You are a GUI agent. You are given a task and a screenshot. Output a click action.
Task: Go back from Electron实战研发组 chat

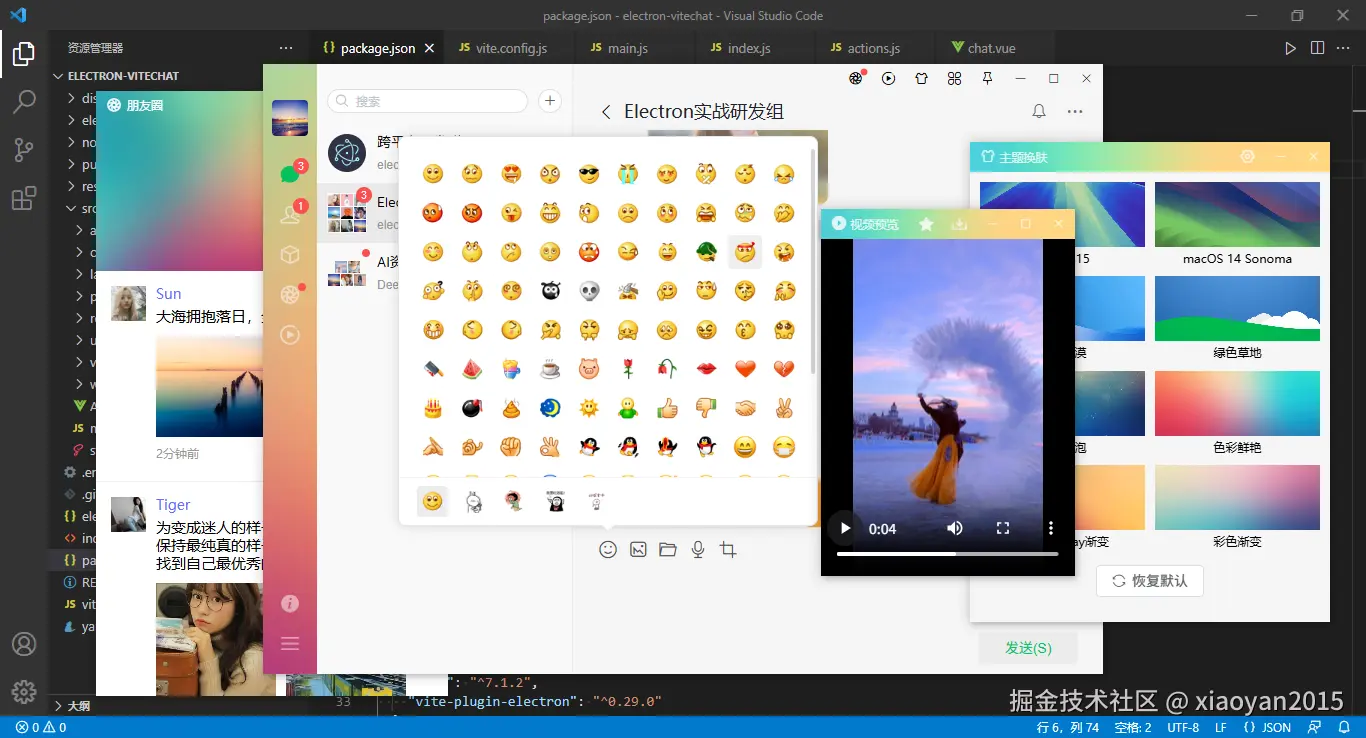point(606,112)
